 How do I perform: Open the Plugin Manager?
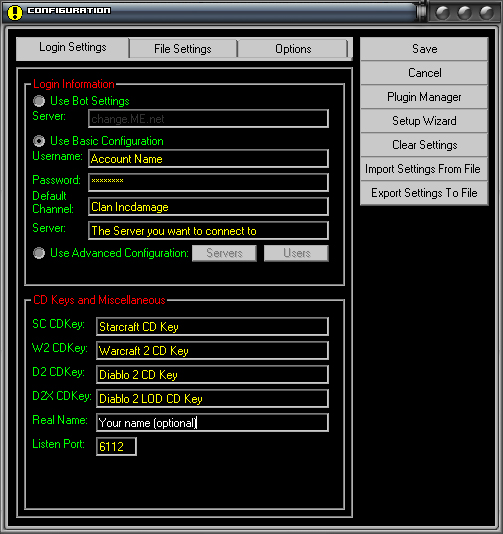tap(424, 97)
